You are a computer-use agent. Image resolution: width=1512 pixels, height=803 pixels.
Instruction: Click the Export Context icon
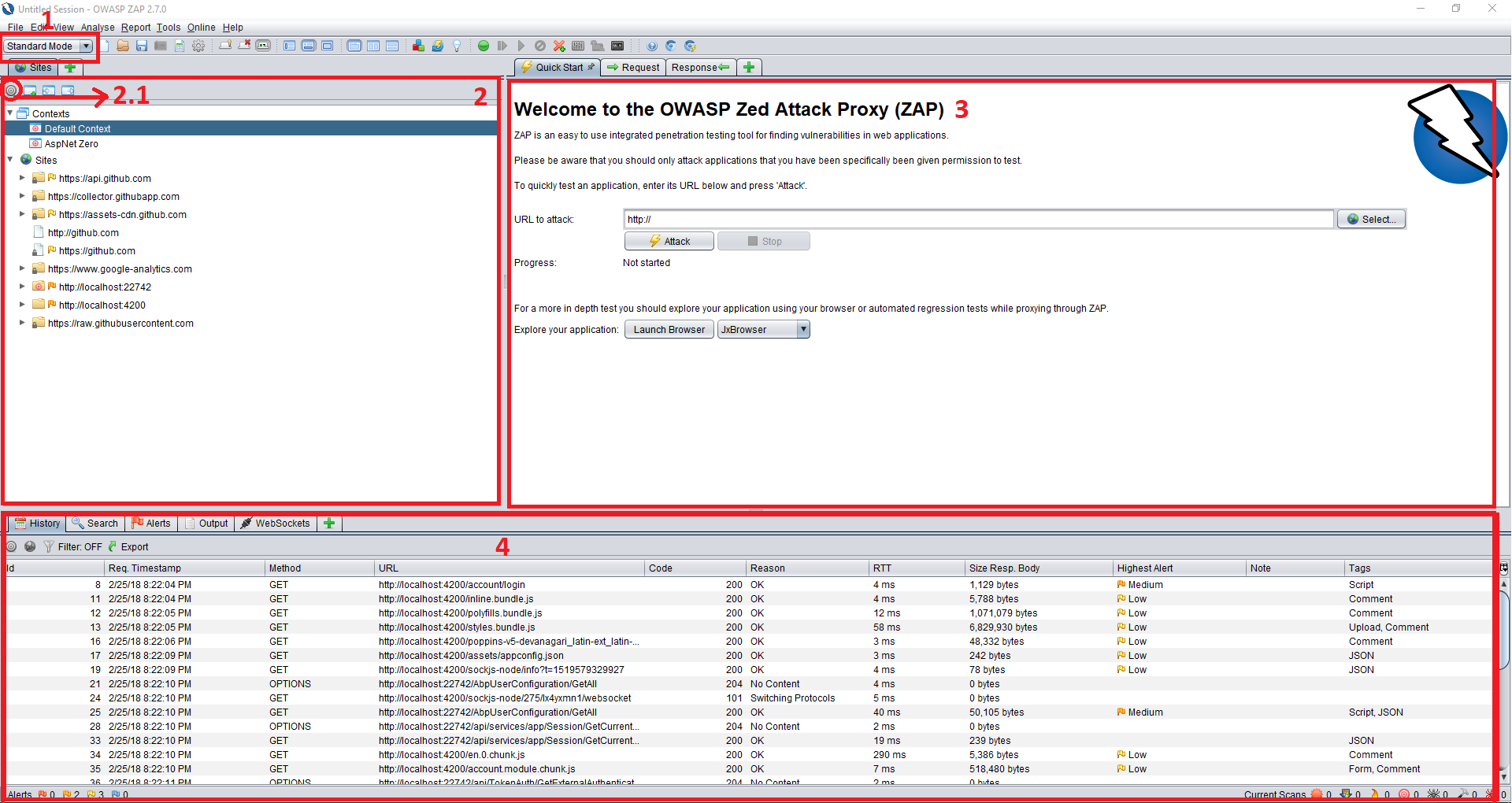point(68,91)
